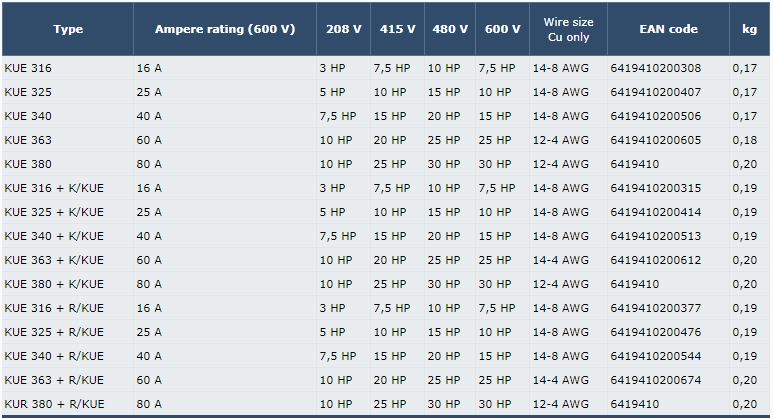Click 14-4 AWG in KUE 363 + K/KUE row
This screenshot has width=773, height=418.
(x=561, y=260)
